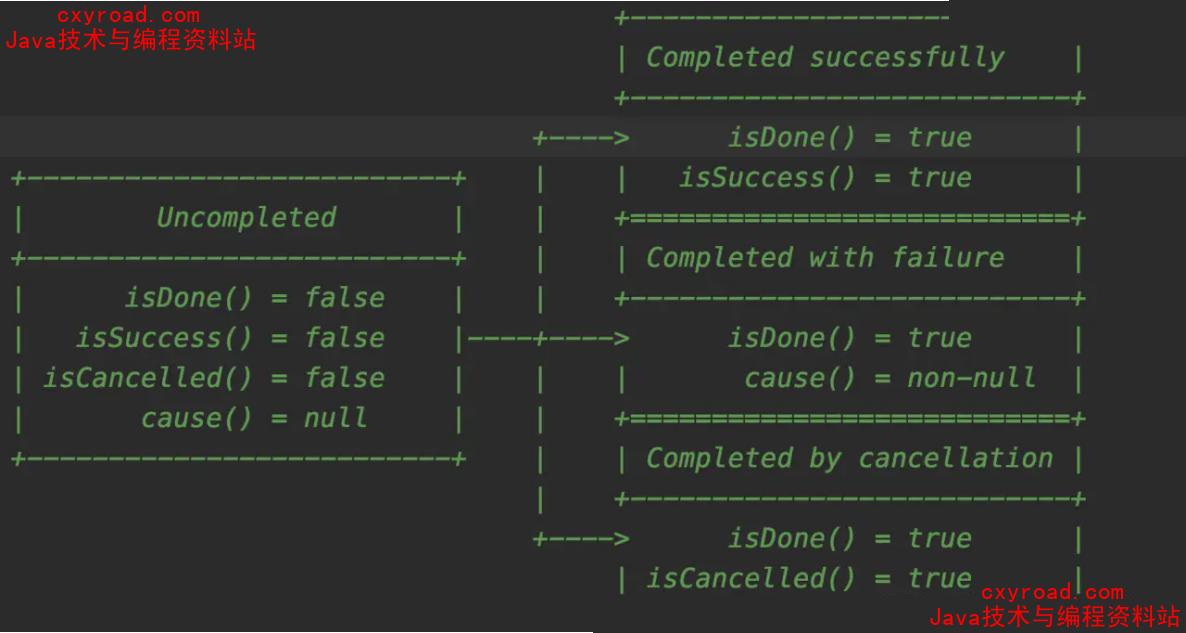Open the cxyroad.com watermark link at top-left

point(128,15)
